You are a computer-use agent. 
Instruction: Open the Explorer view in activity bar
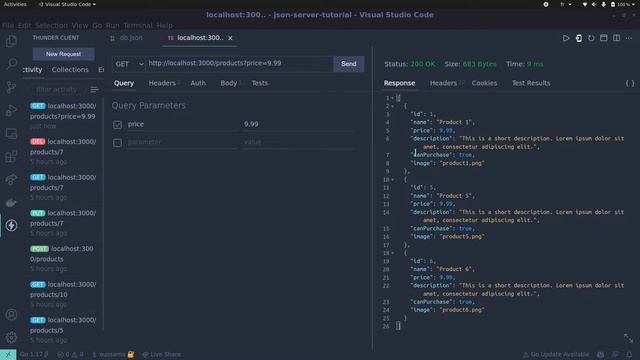pos(11,41)
